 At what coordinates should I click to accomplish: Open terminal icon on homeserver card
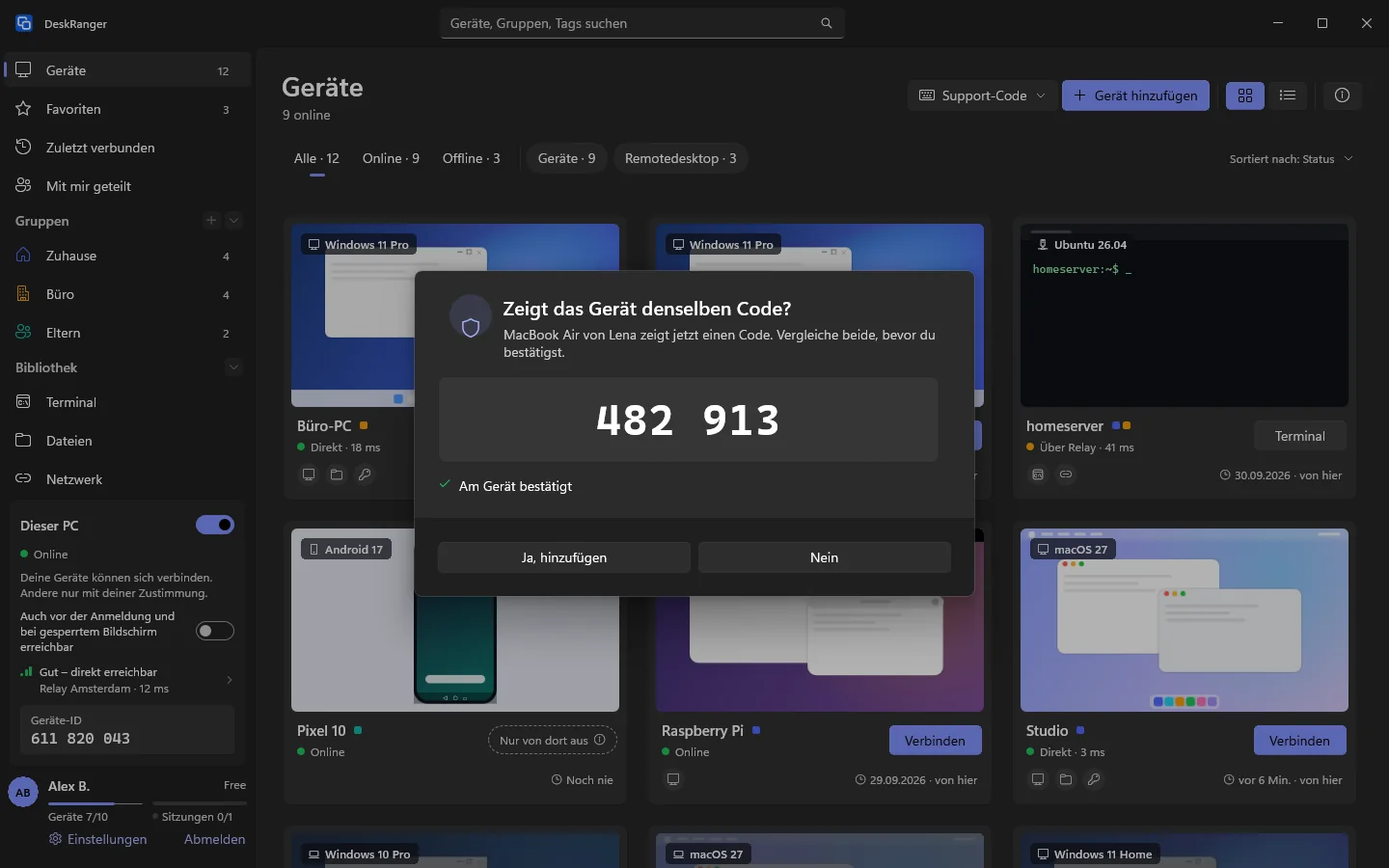(1038, 475)
